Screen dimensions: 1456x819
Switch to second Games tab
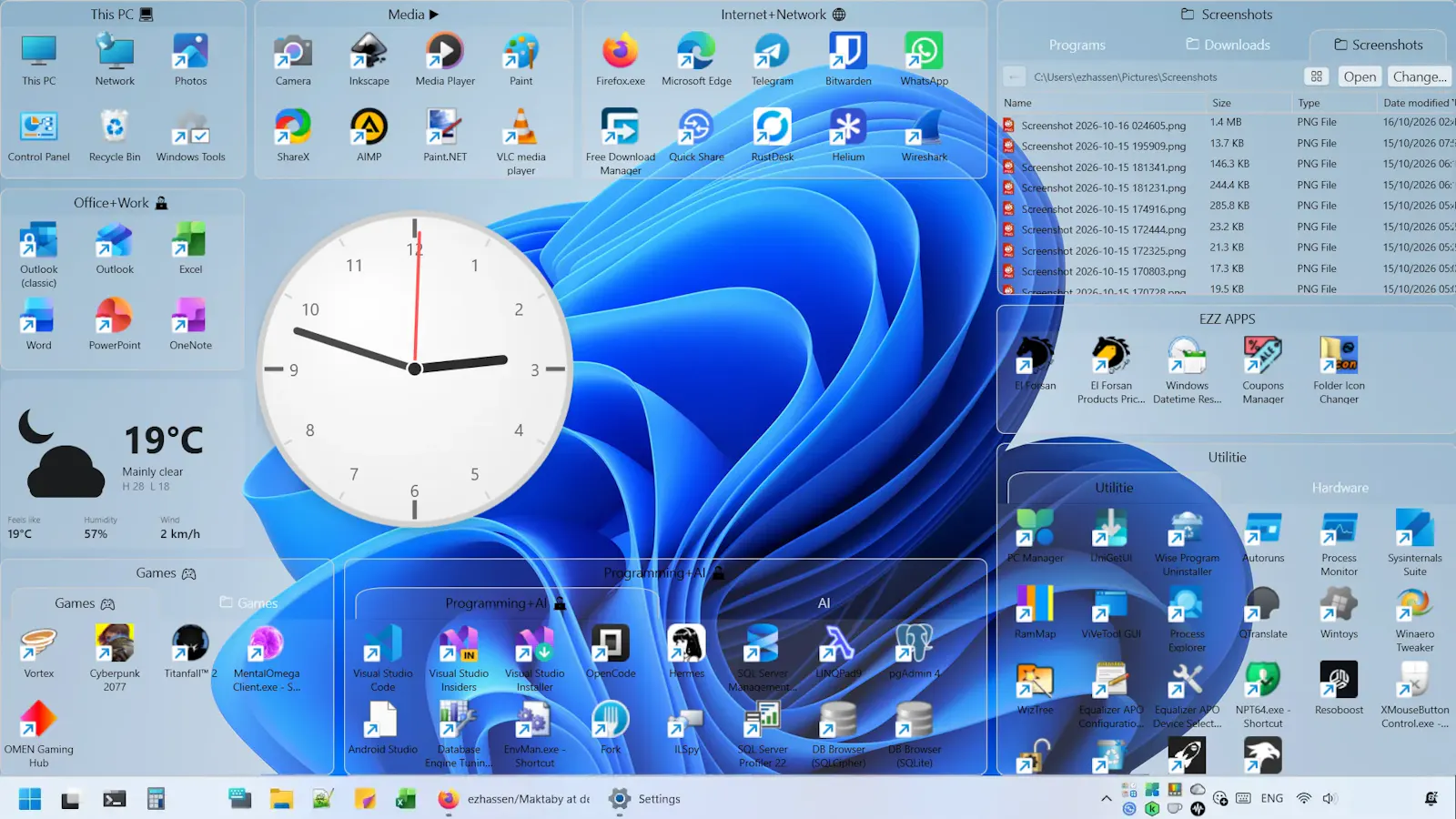(248, 602)
